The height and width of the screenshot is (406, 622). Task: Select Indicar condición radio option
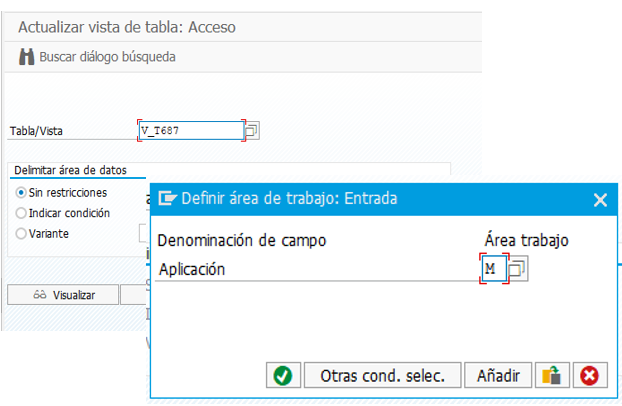pos(21,213)
